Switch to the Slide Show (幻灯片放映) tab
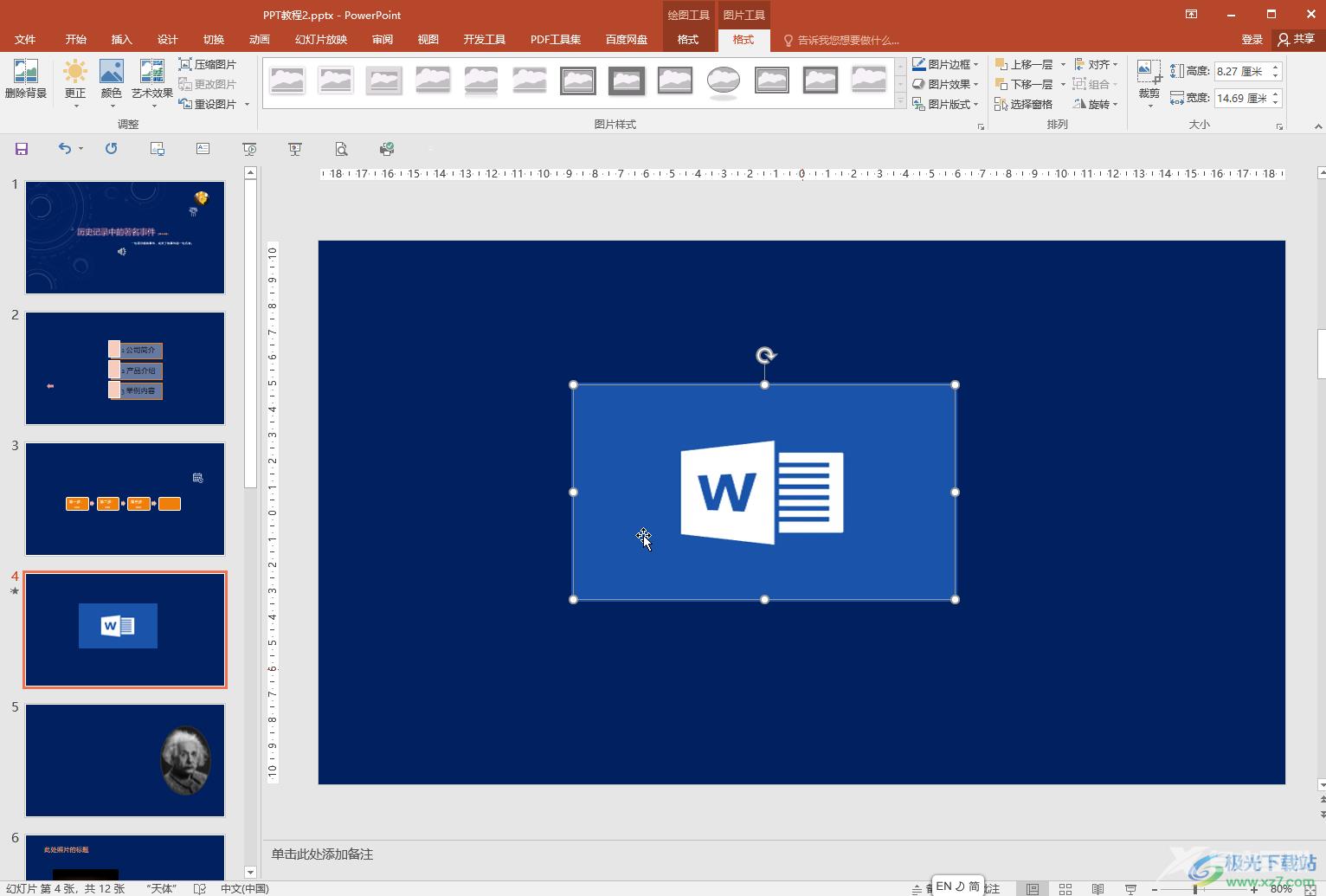The width and height of the screenshot is (1326, 896). (x=321, y=40)
